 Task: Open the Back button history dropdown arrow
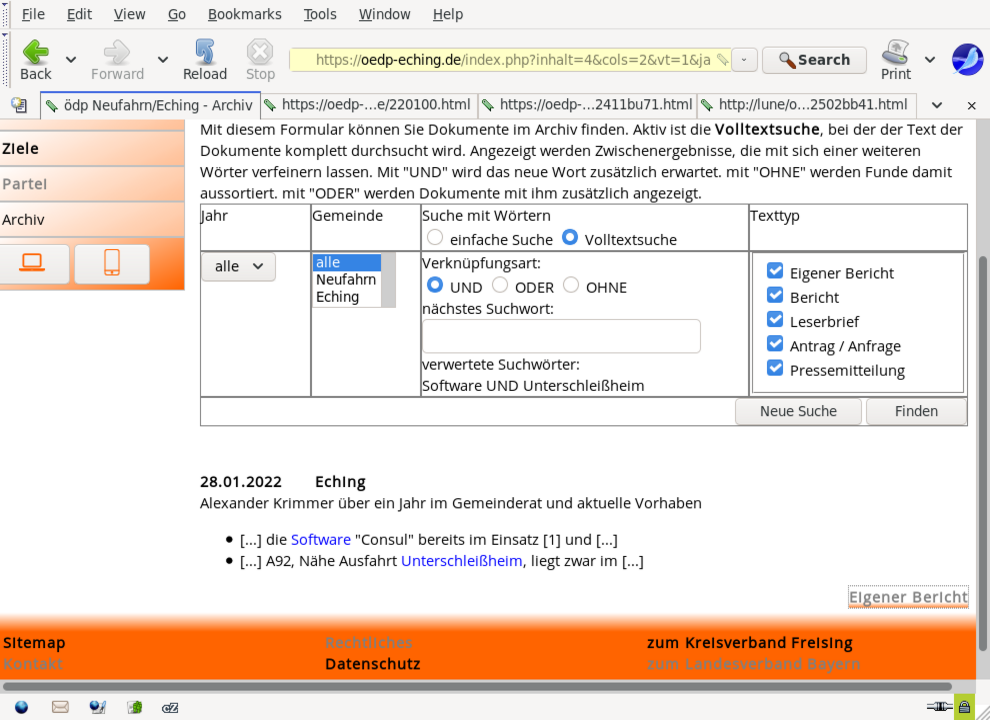(71, 60)
